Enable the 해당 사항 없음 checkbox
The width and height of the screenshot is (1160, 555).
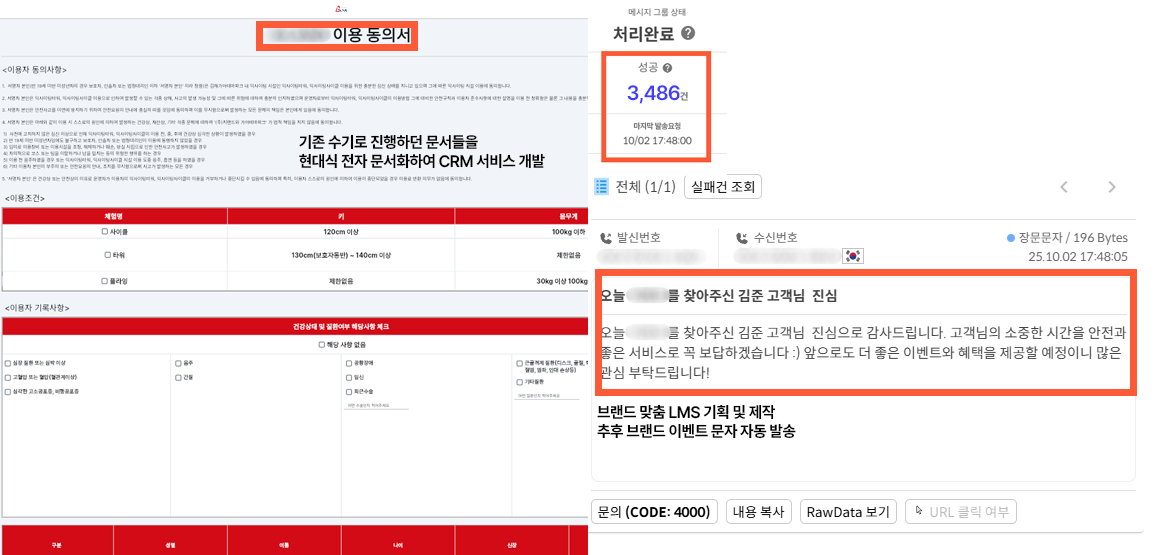coord(320,343)
